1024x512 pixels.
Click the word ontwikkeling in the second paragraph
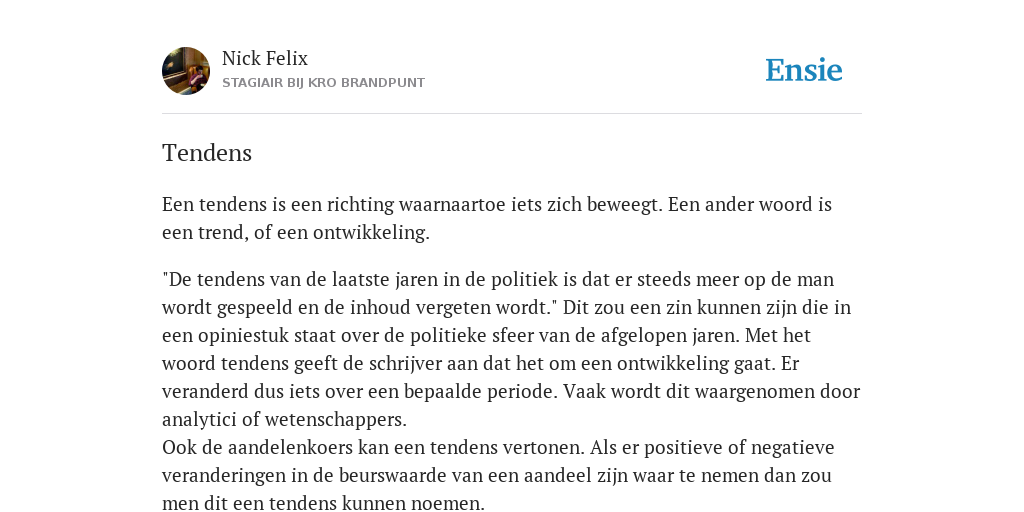[673, 363]
